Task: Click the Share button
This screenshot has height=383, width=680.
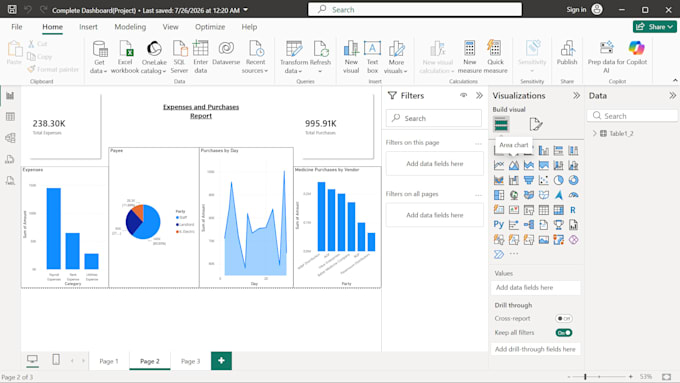Action: [x=654, y=27]
